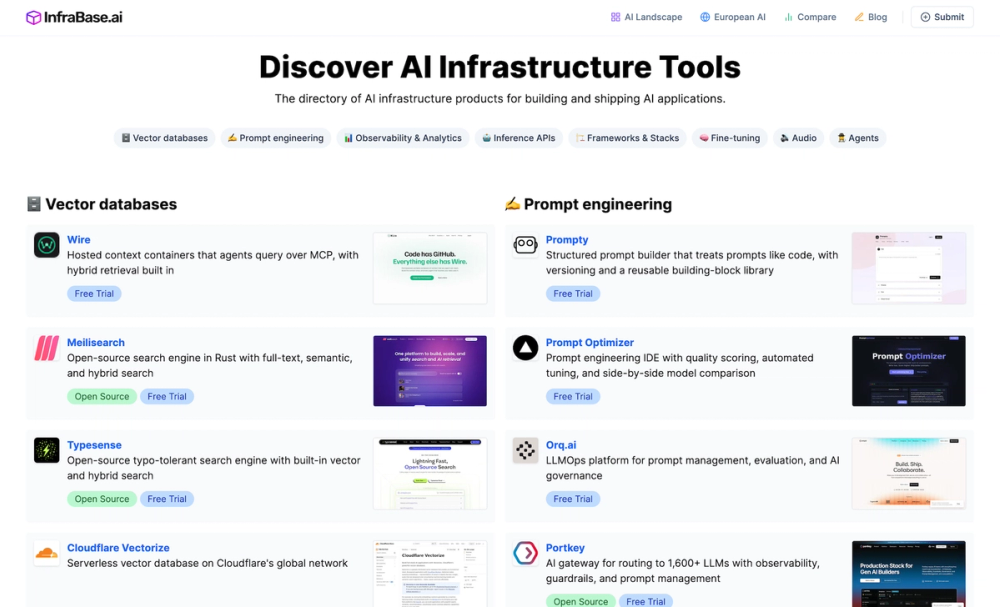Go to the Blog page

871,17
